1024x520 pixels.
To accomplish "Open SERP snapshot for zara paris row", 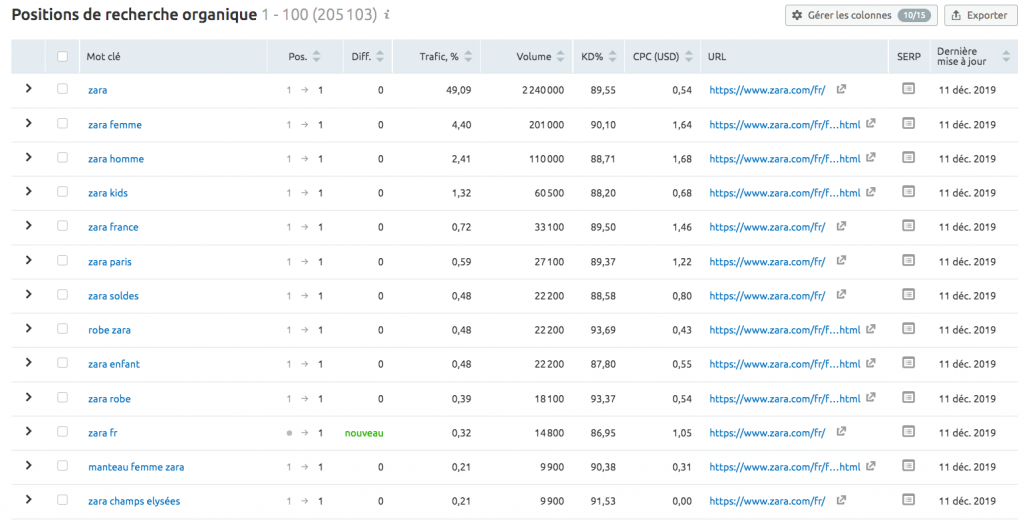I will pos(908,260).
